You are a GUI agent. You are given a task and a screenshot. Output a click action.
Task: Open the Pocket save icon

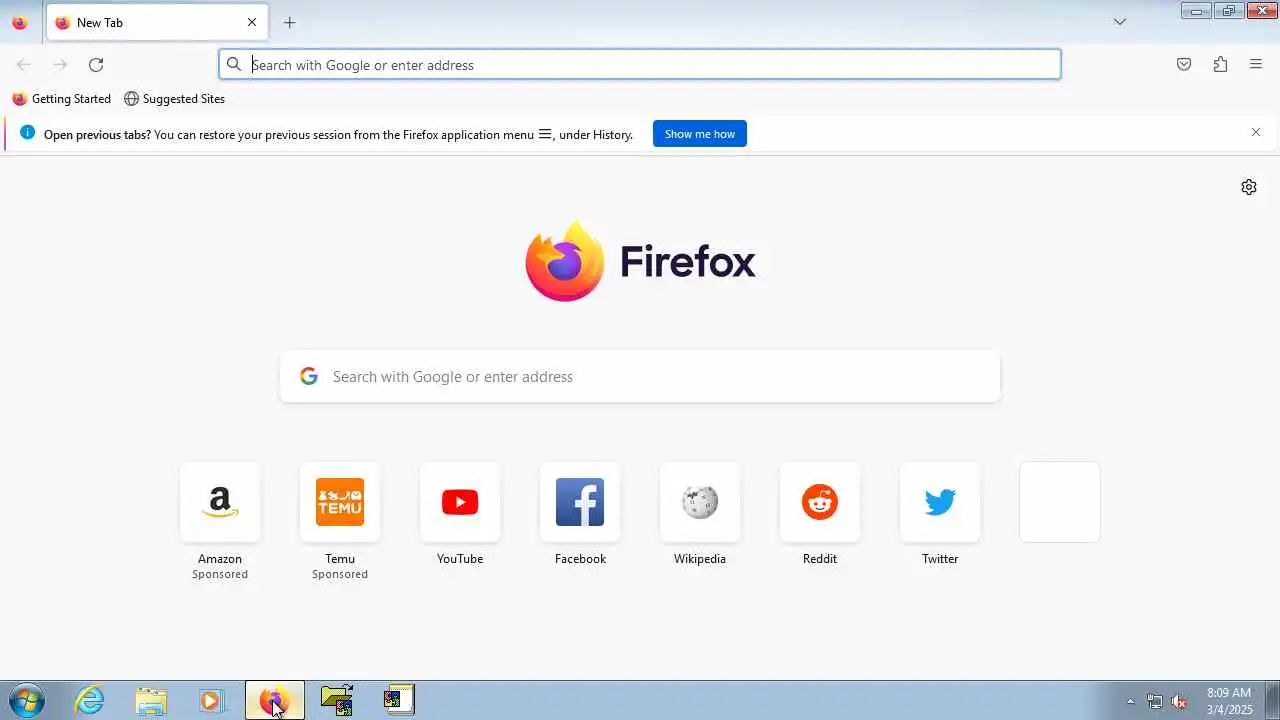pos(1184,64)
